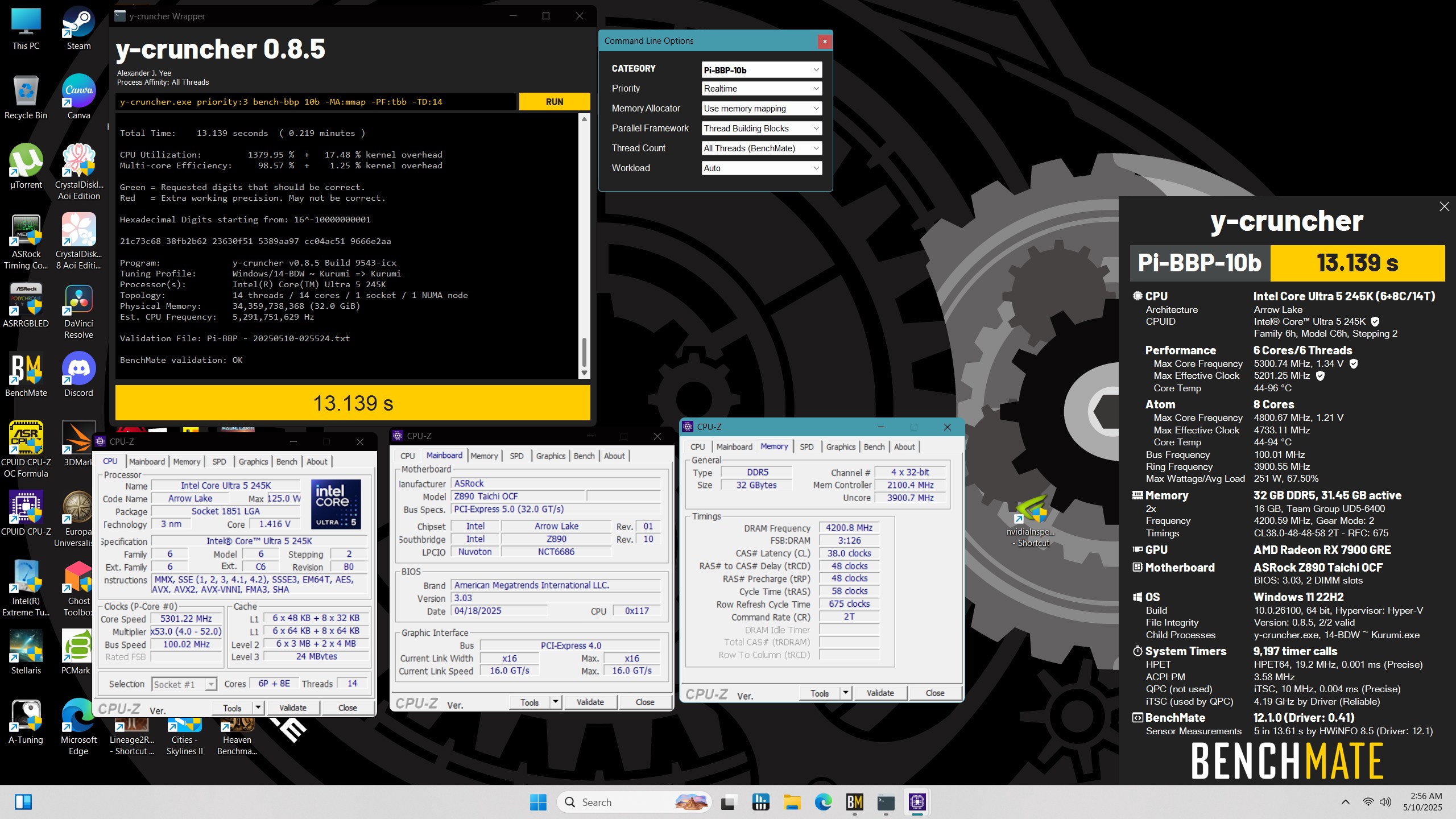Click Validate in left CPU-Z window
Screen dimensions: 1456x819
pos(293,708)
